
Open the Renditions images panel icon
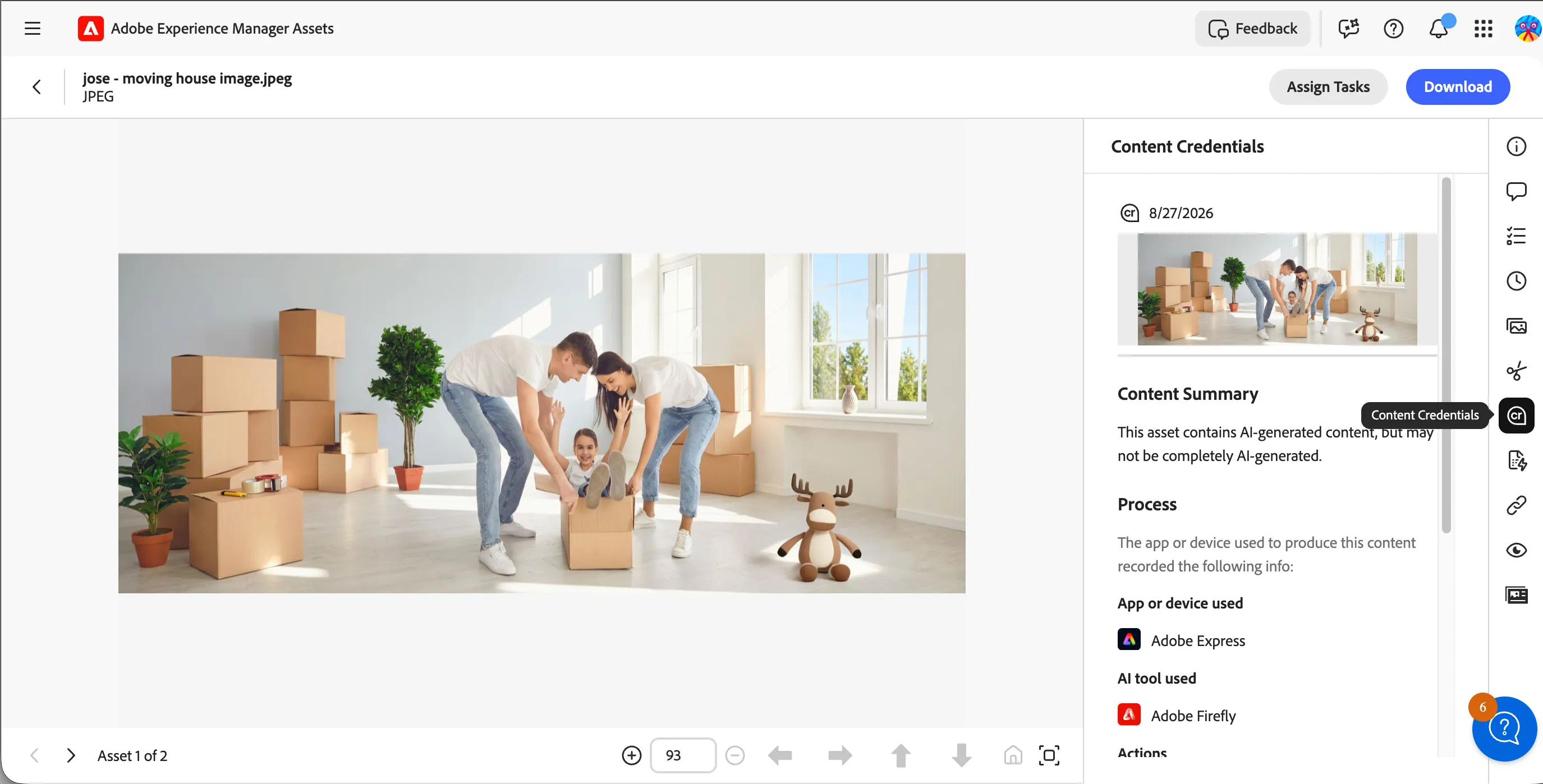coord(1516,326)
